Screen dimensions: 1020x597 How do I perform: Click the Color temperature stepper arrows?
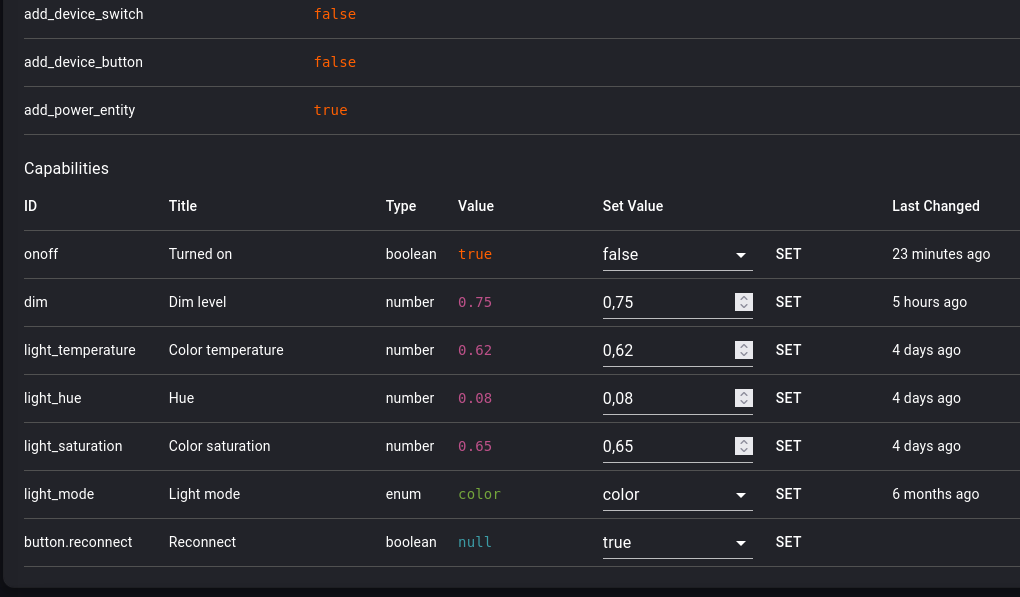(743, 351)
